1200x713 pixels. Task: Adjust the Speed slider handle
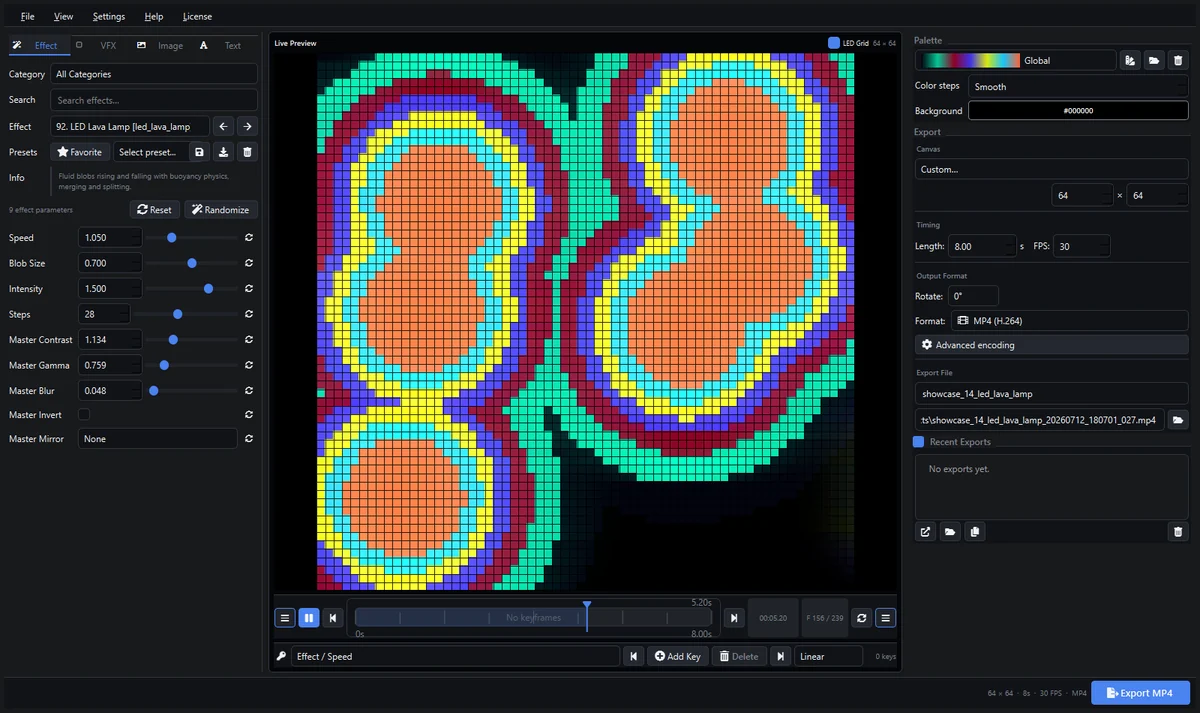coord(172,238)
